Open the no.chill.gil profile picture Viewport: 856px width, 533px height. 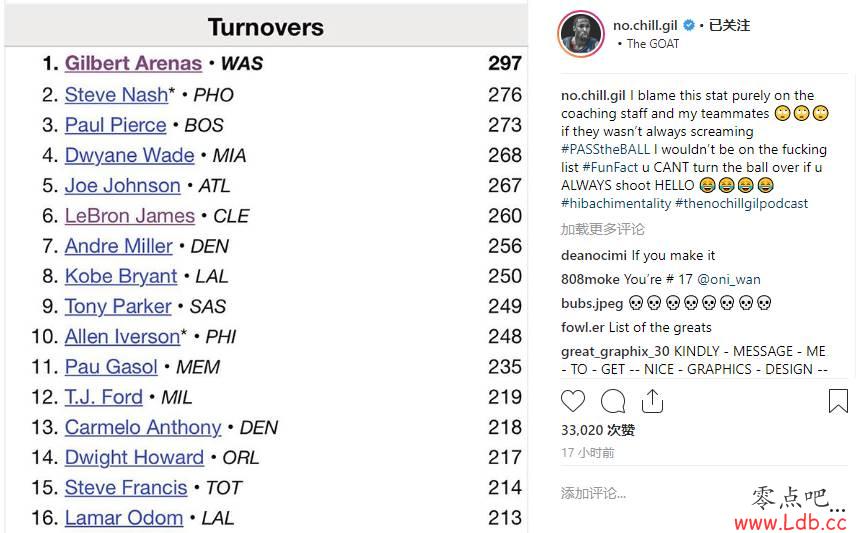click(x=581, y=34)
